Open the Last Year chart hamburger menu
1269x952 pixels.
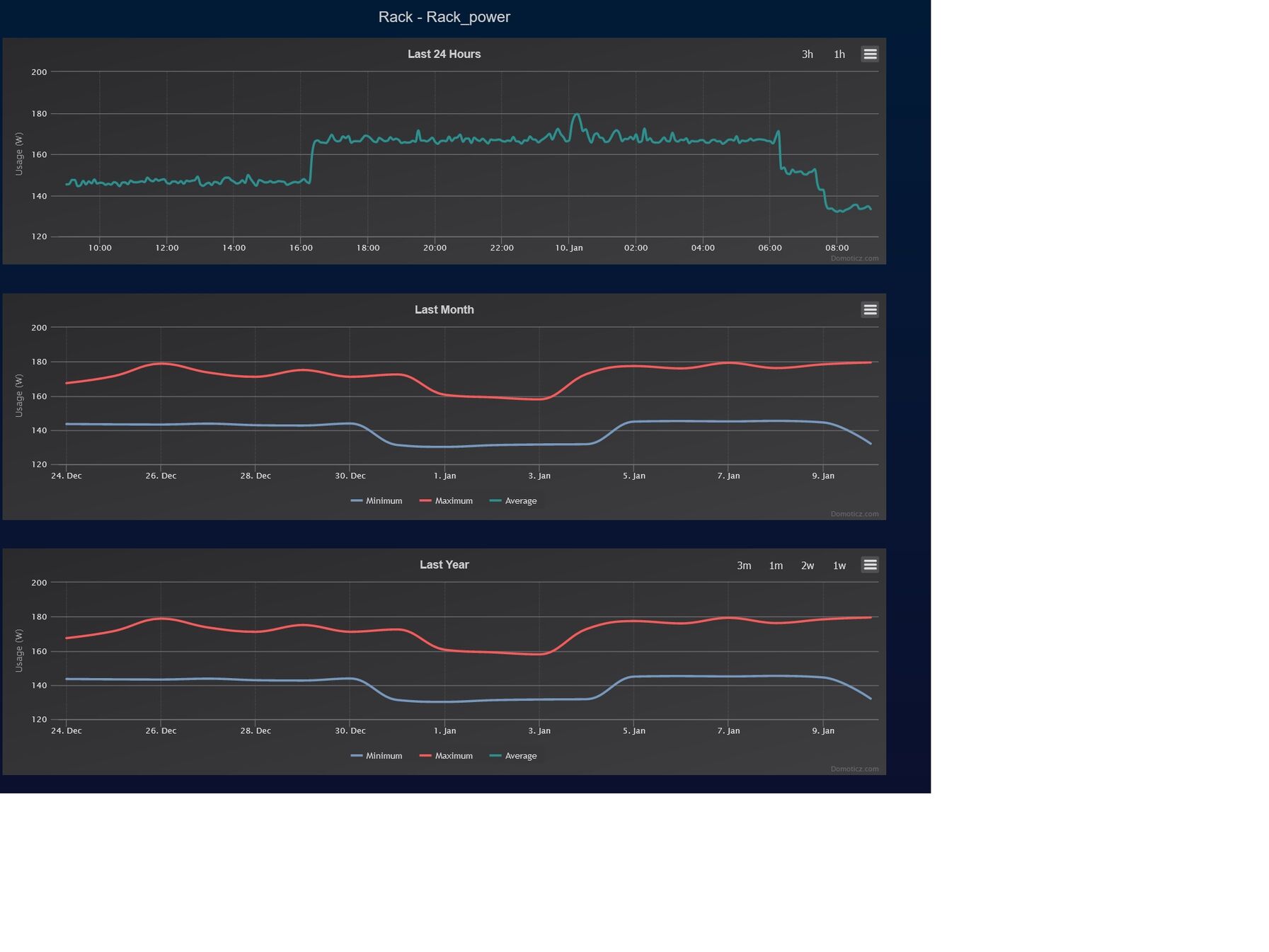(x=870, y=565)
